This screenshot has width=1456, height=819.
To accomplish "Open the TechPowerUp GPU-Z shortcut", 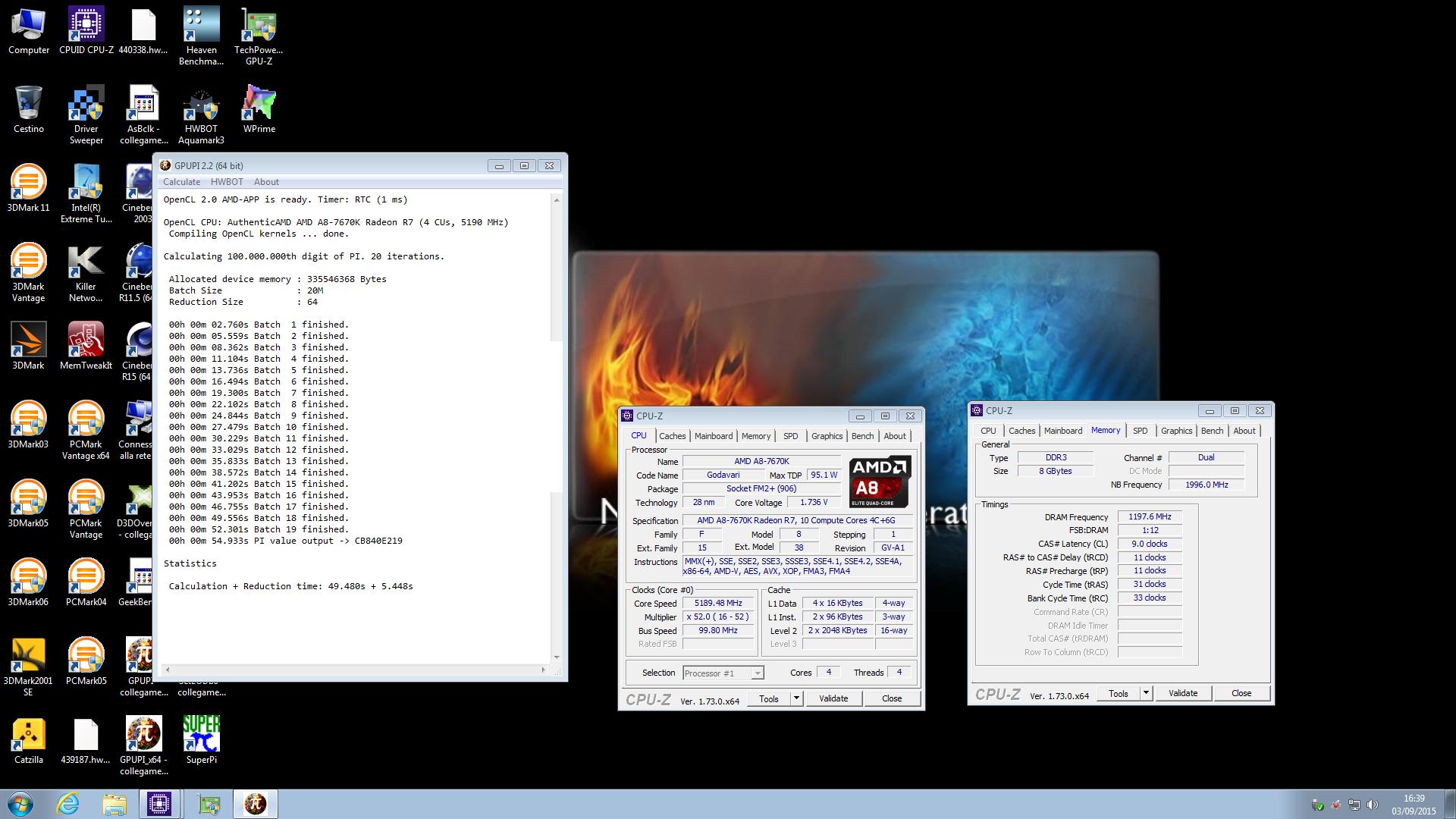I will pyautogui.click(x=259, y=36).
